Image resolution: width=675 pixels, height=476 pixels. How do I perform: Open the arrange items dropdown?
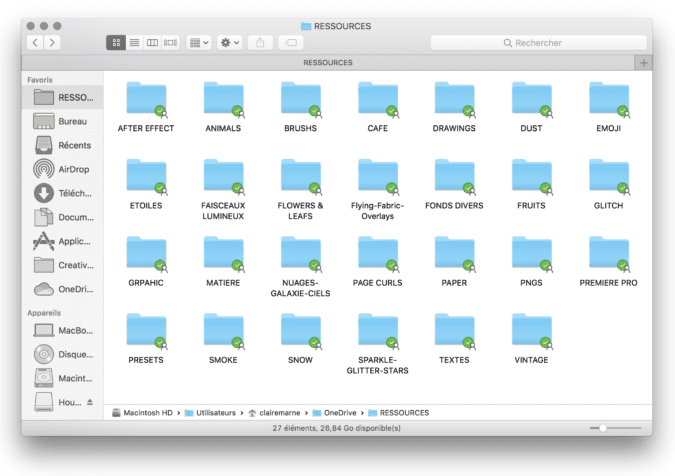(x=199, y=43)
